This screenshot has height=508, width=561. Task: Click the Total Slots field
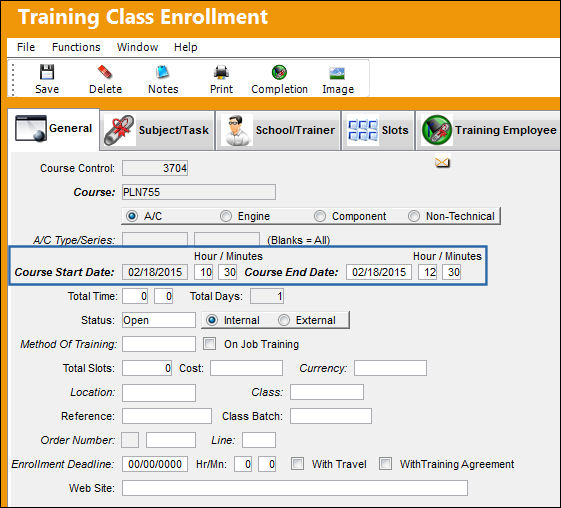tap(147, 368)
